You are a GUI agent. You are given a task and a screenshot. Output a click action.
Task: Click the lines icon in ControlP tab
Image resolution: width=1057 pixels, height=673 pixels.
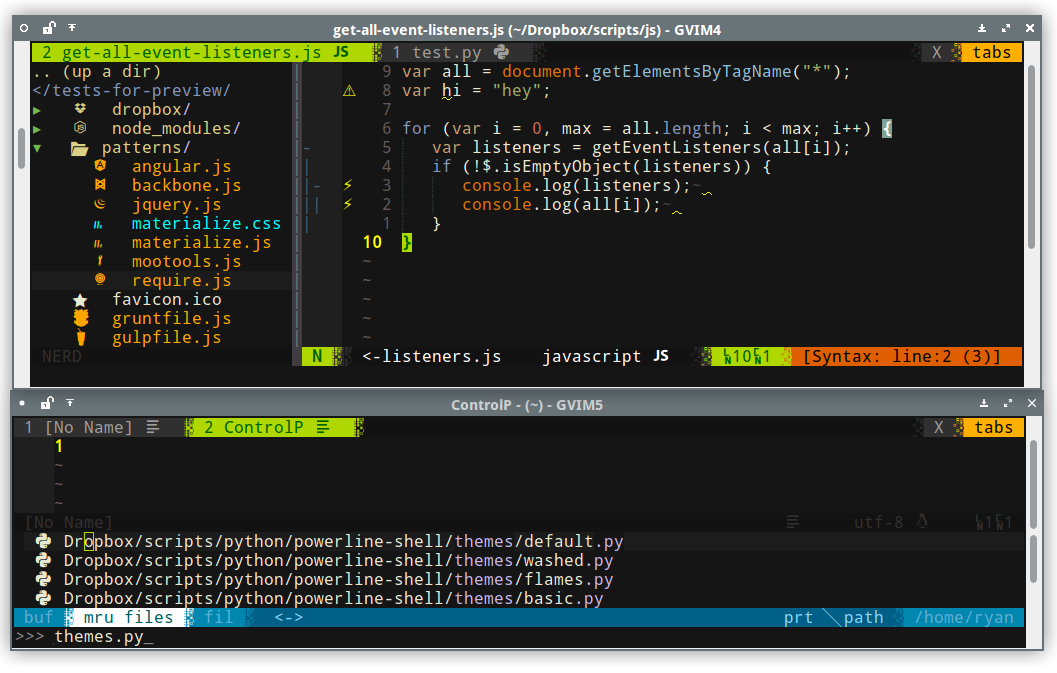323,427
